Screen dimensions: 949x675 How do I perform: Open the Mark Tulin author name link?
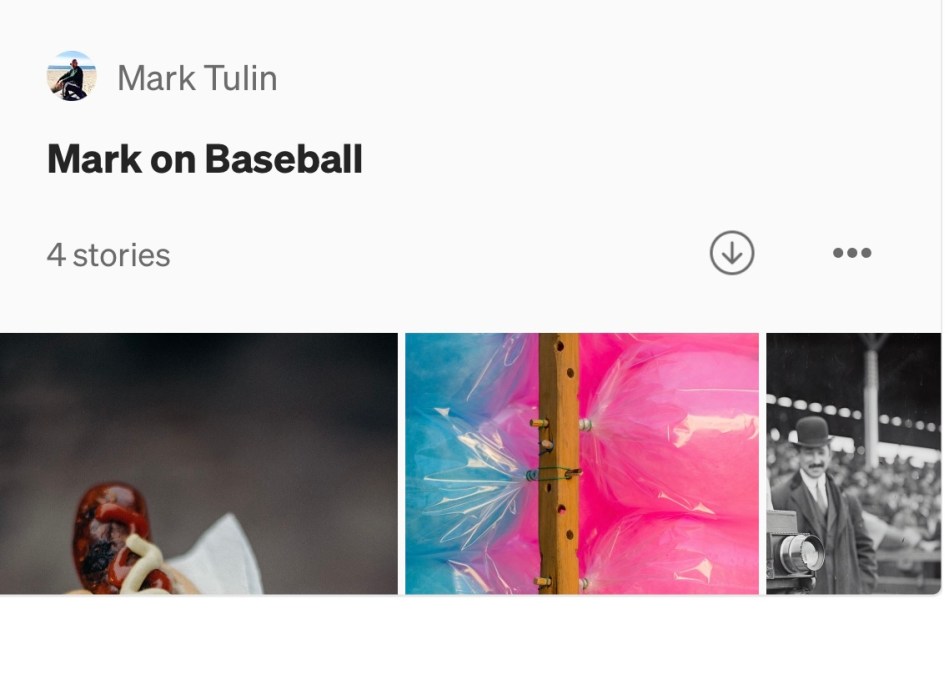pos(197,78)
